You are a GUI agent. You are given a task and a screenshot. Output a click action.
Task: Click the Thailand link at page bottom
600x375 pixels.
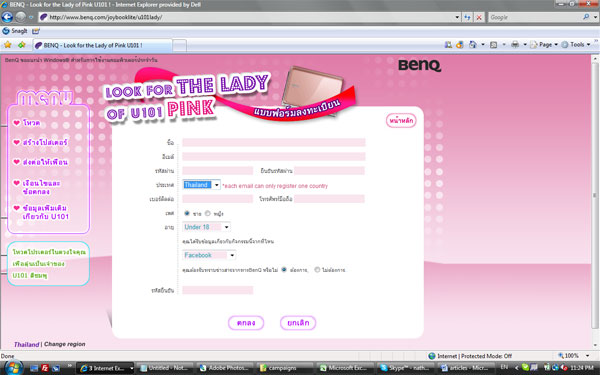coord(26,344)
